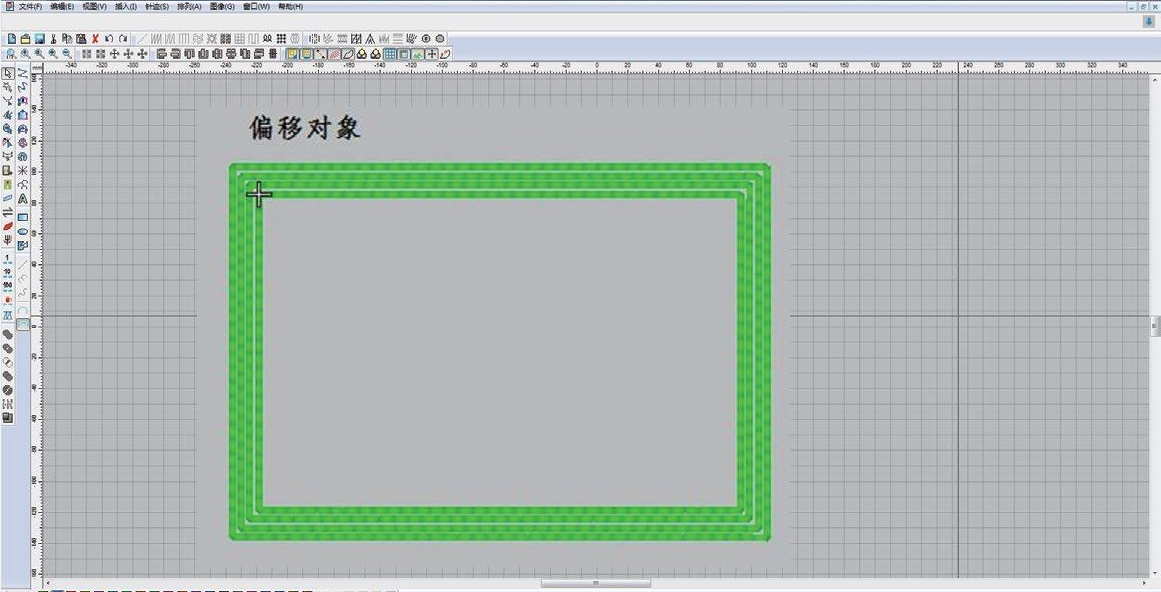The image size is (1161, 592).
Task: Select the blue ellipse shape tool
Action: (x=22, y=231)
